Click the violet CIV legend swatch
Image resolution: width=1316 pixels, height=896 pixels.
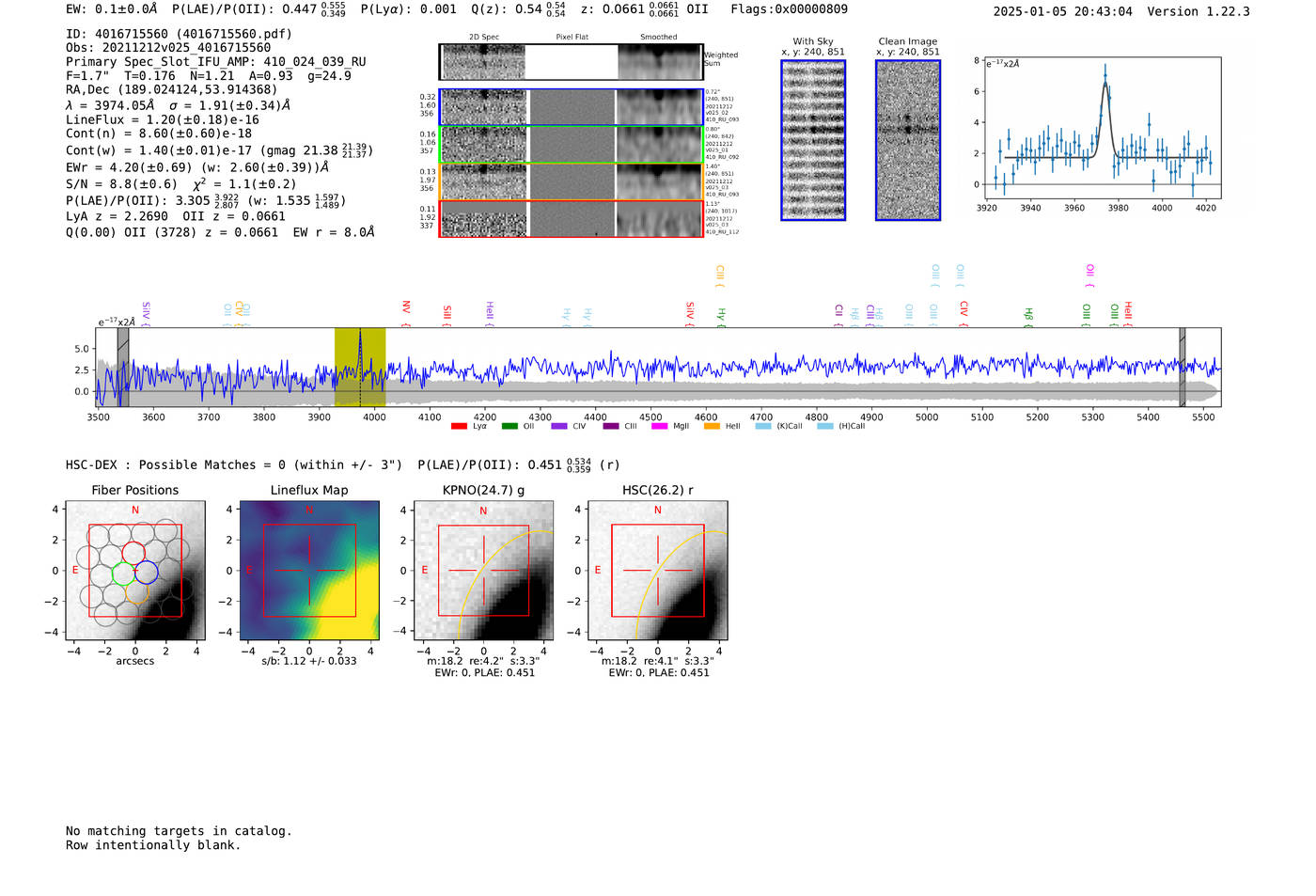point(559,427)
